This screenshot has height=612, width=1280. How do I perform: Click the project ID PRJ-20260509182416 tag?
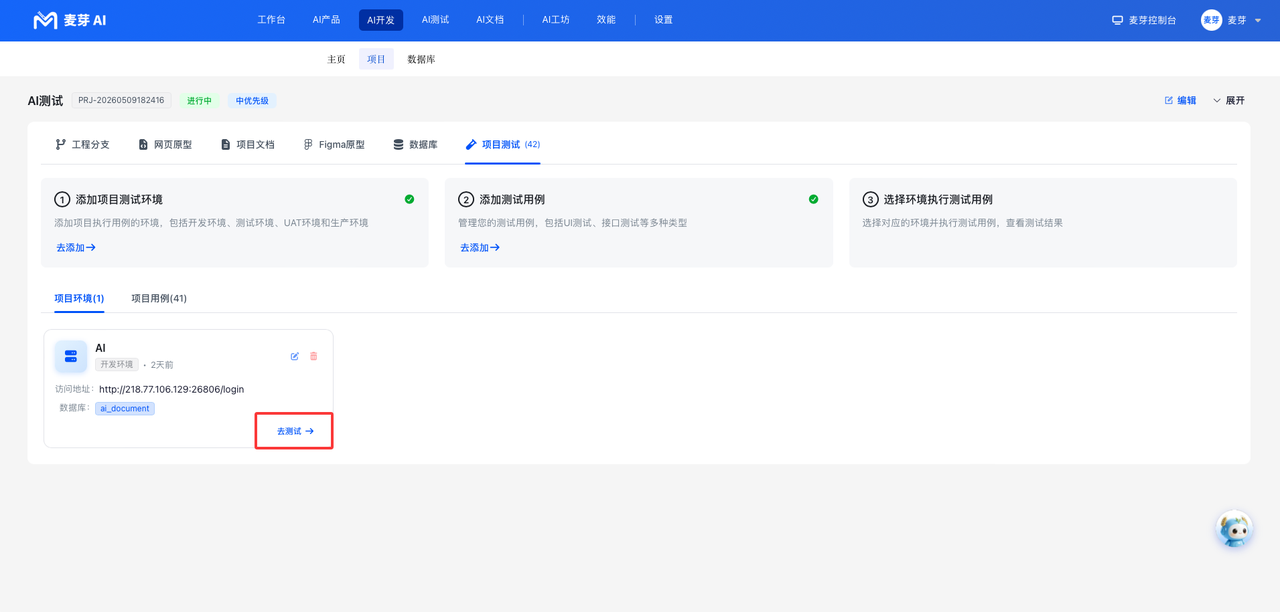pyautogui.click(x=121, y=101)
